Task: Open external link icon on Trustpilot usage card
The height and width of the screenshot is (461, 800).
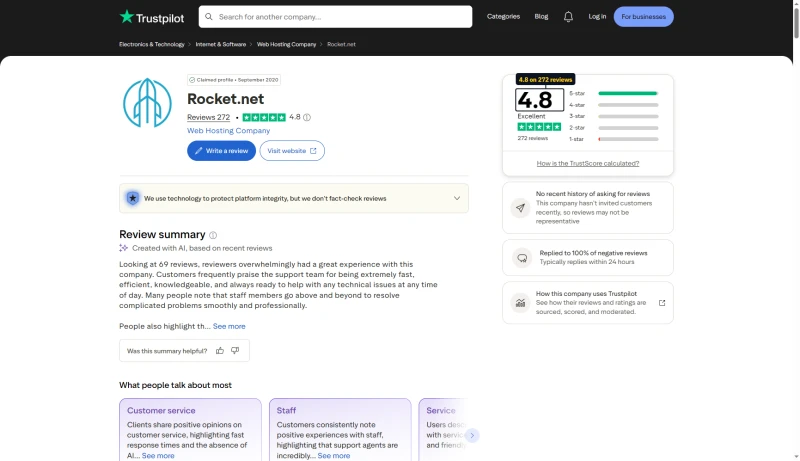Action: coord(662,303)
